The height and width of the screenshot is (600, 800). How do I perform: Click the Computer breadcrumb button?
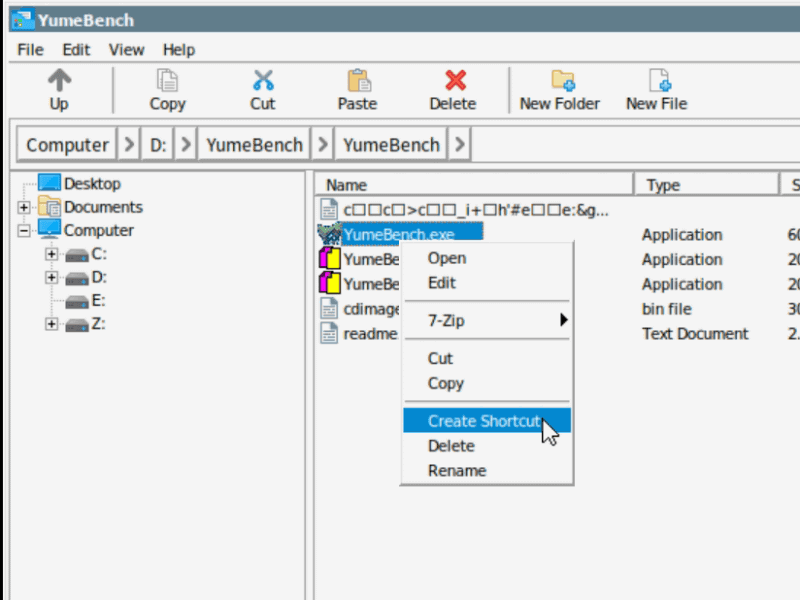67,145
